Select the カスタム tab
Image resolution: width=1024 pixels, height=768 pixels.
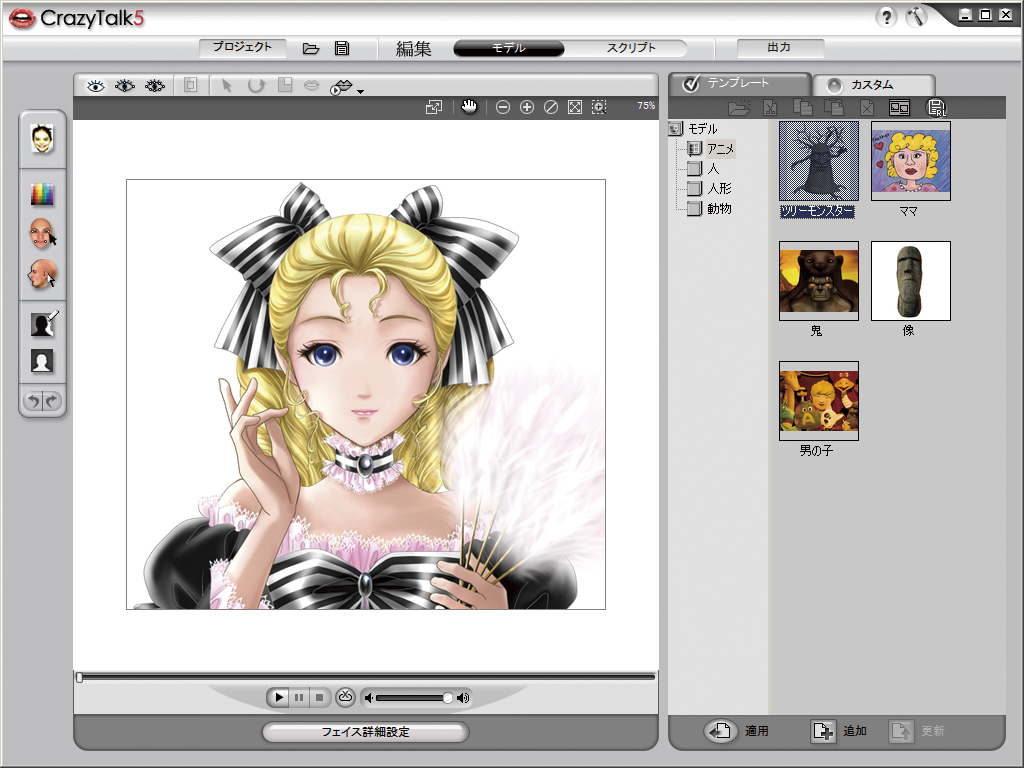click(x=873, y=85)
